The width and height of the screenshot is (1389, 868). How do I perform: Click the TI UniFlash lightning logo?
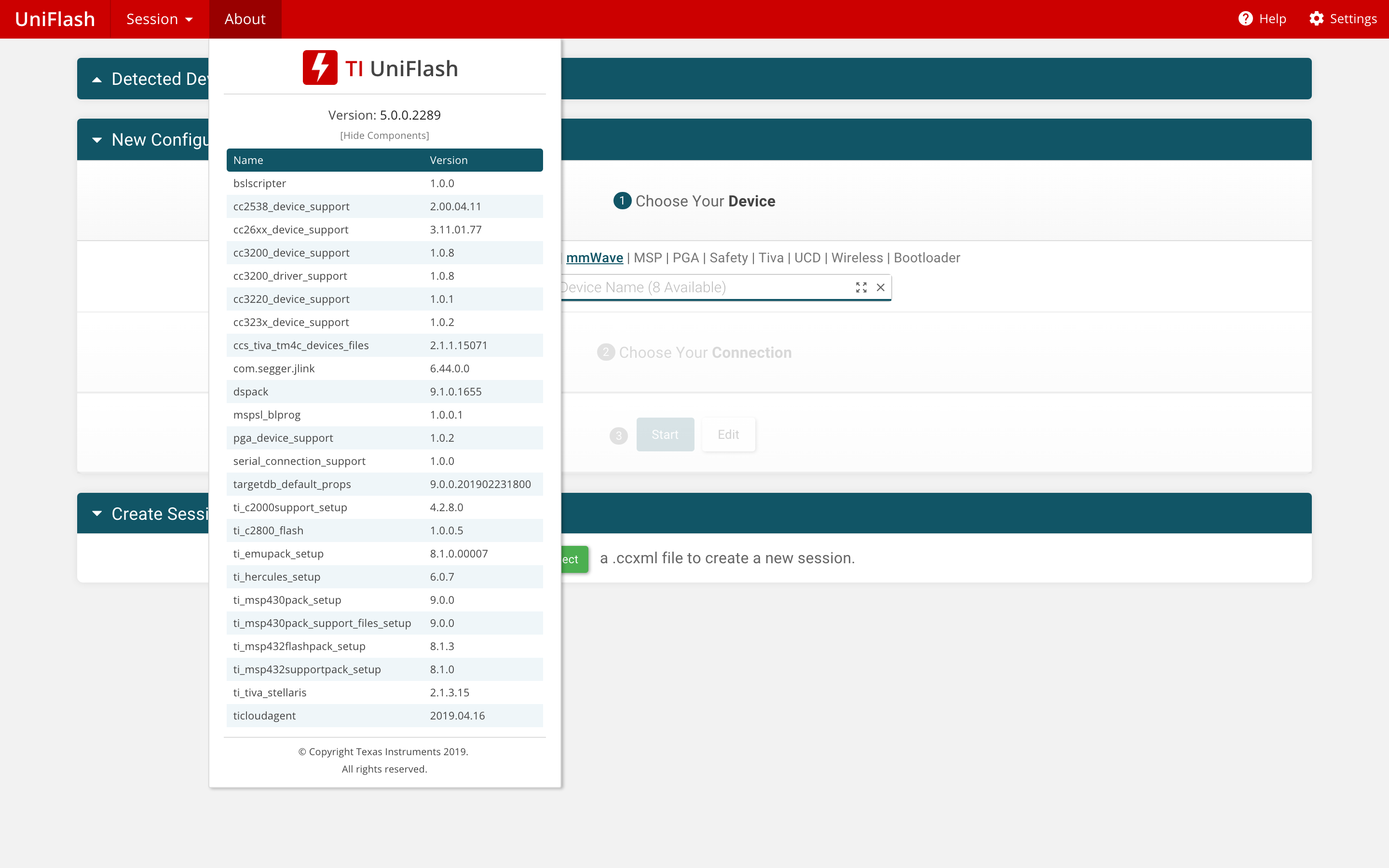[x=320, y=68]
